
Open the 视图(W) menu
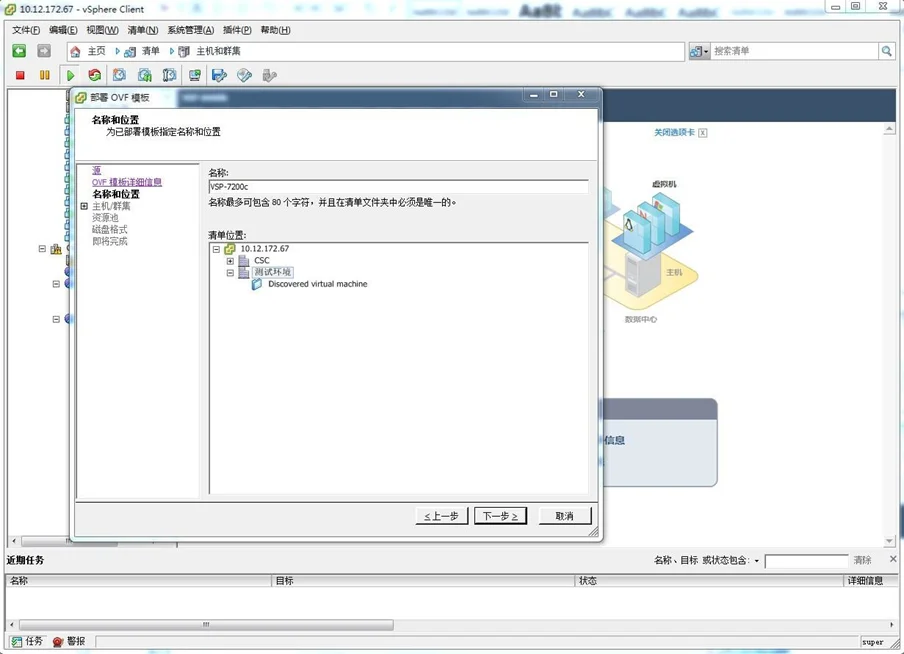[102, 30]
